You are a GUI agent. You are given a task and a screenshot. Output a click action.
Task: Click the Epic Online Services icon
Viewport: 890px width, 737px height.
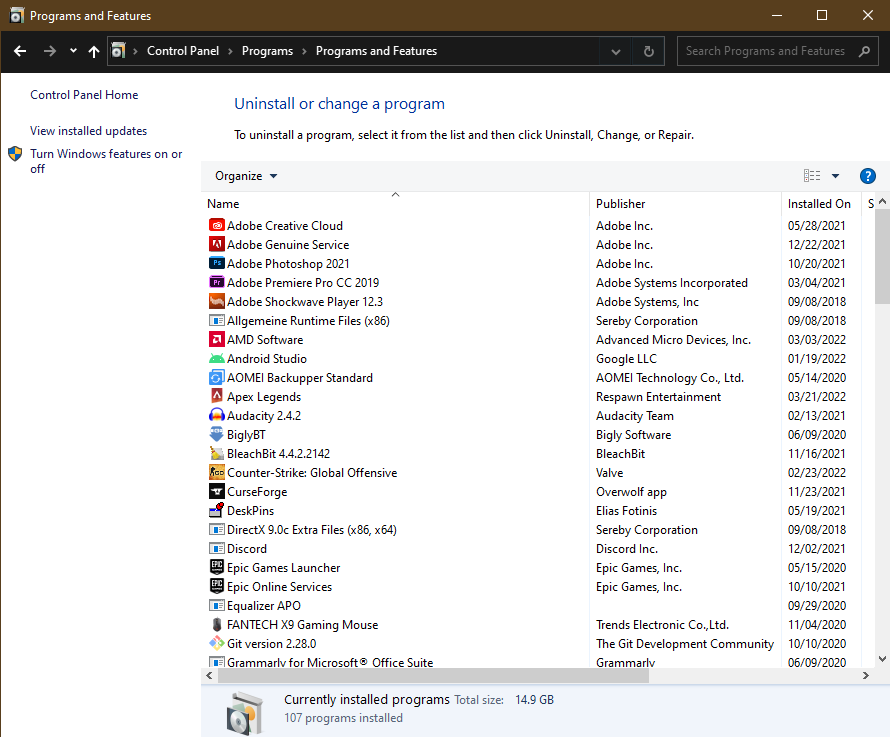click(x=216, y=587)
